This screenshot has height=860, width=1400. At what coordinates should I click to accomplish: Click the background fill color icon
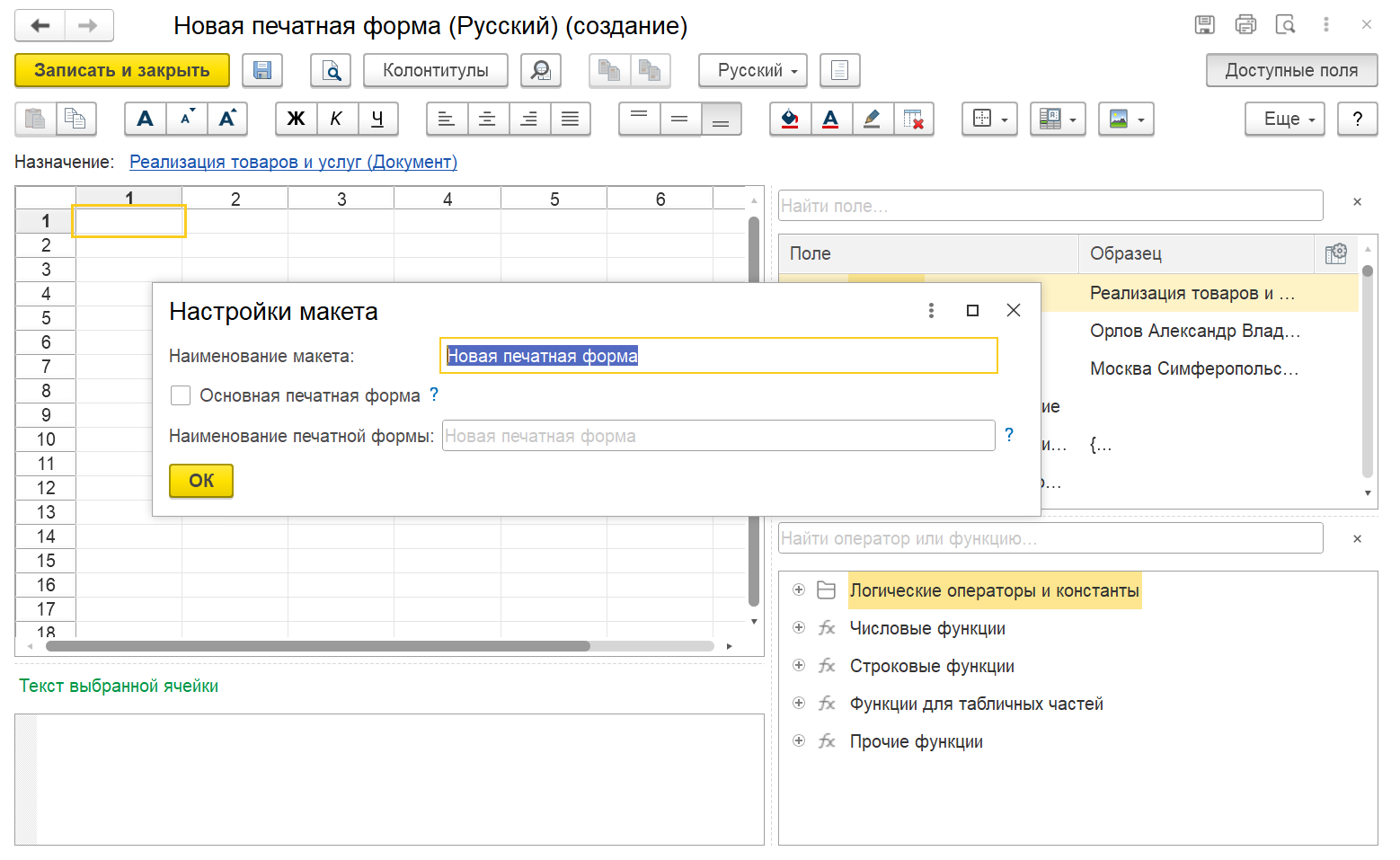[x=790, y=119]
